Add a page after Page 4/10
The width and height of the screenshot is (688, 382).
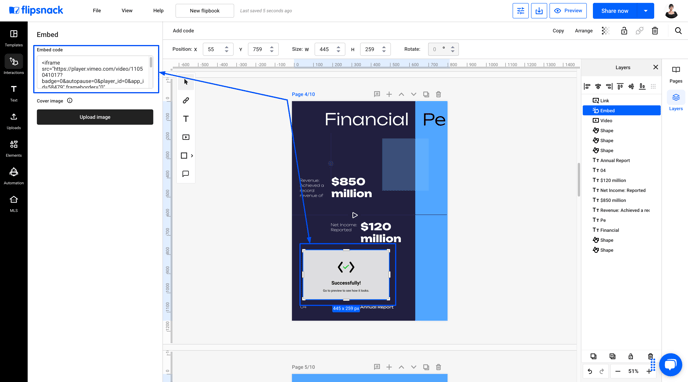tap(389, 94)
